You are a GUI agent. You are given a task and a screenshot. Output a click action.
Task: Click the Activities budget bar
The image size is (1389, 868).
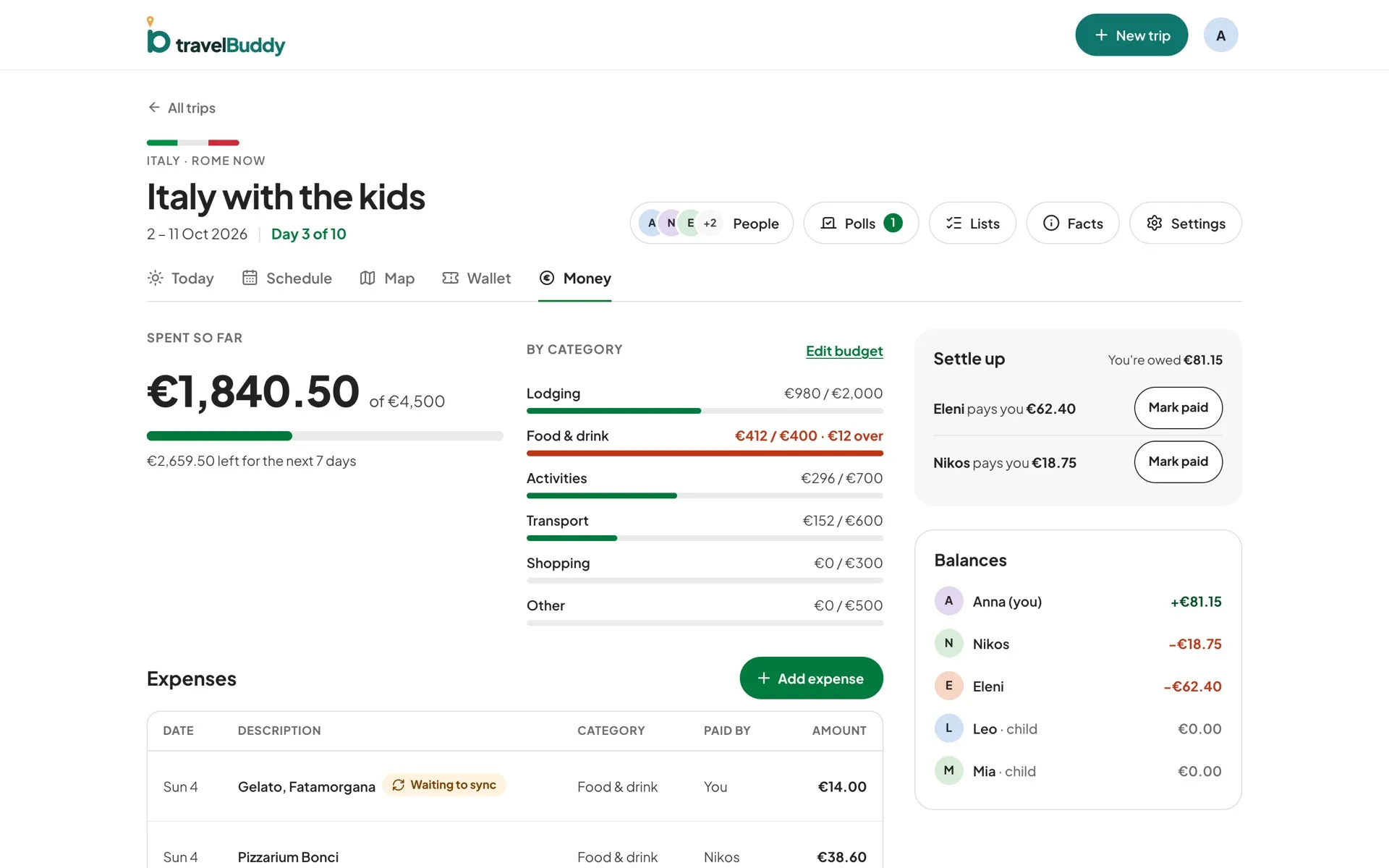click(x=705, y=496)
